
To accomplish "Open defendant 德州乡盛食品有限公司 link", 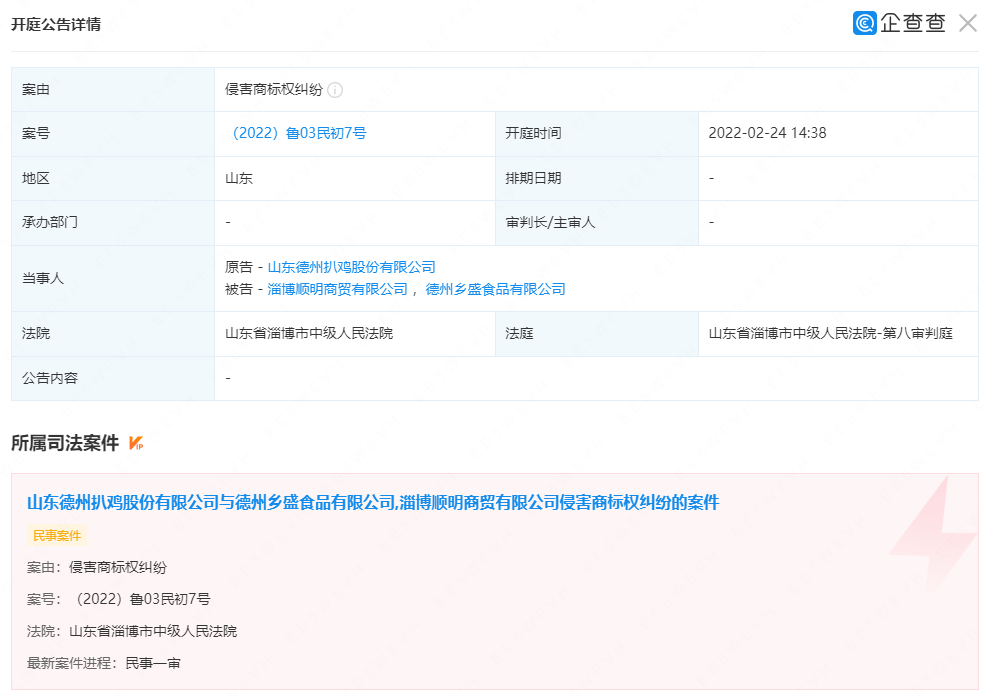I will [495, 289].
